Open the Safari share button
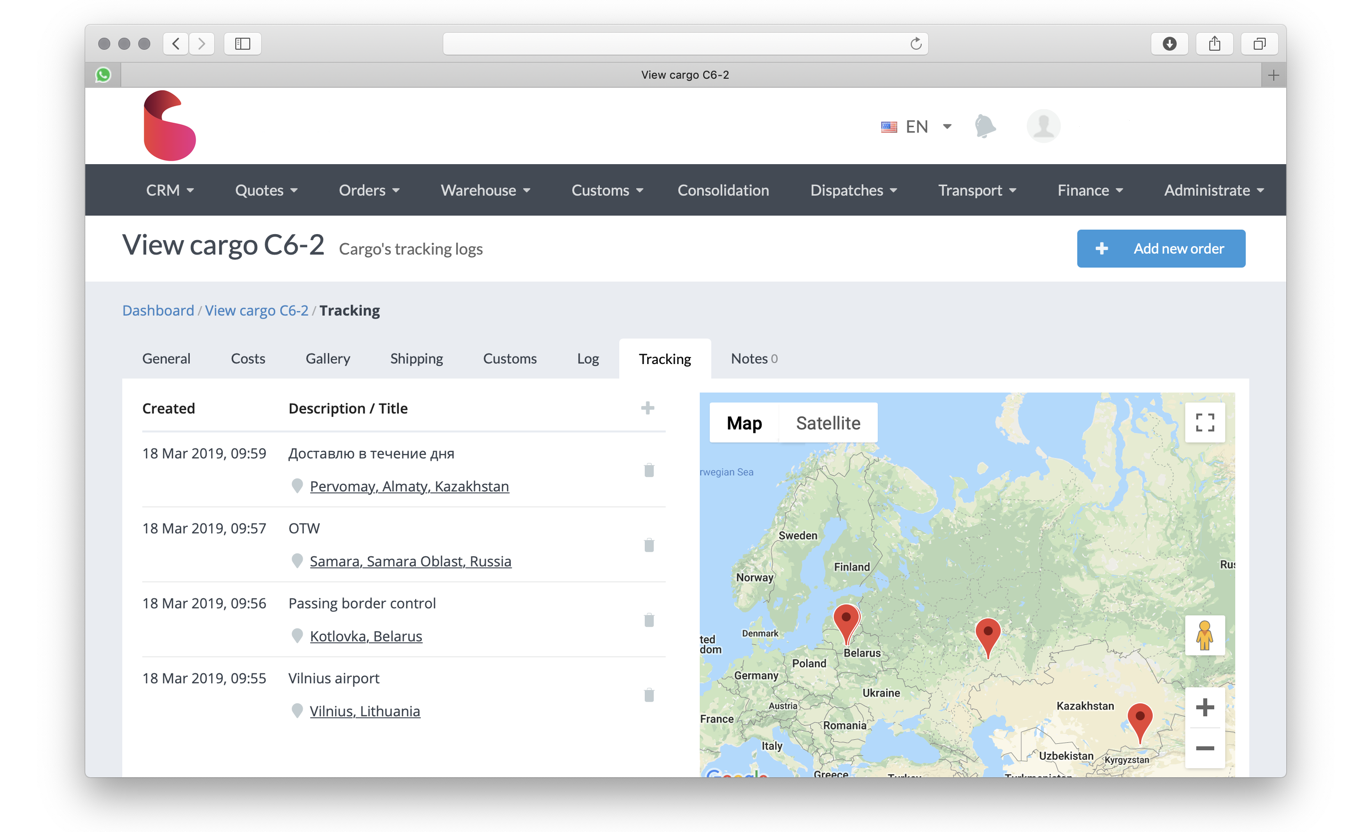Viewport: 1370px width, 832px height. coord(1214,44)
